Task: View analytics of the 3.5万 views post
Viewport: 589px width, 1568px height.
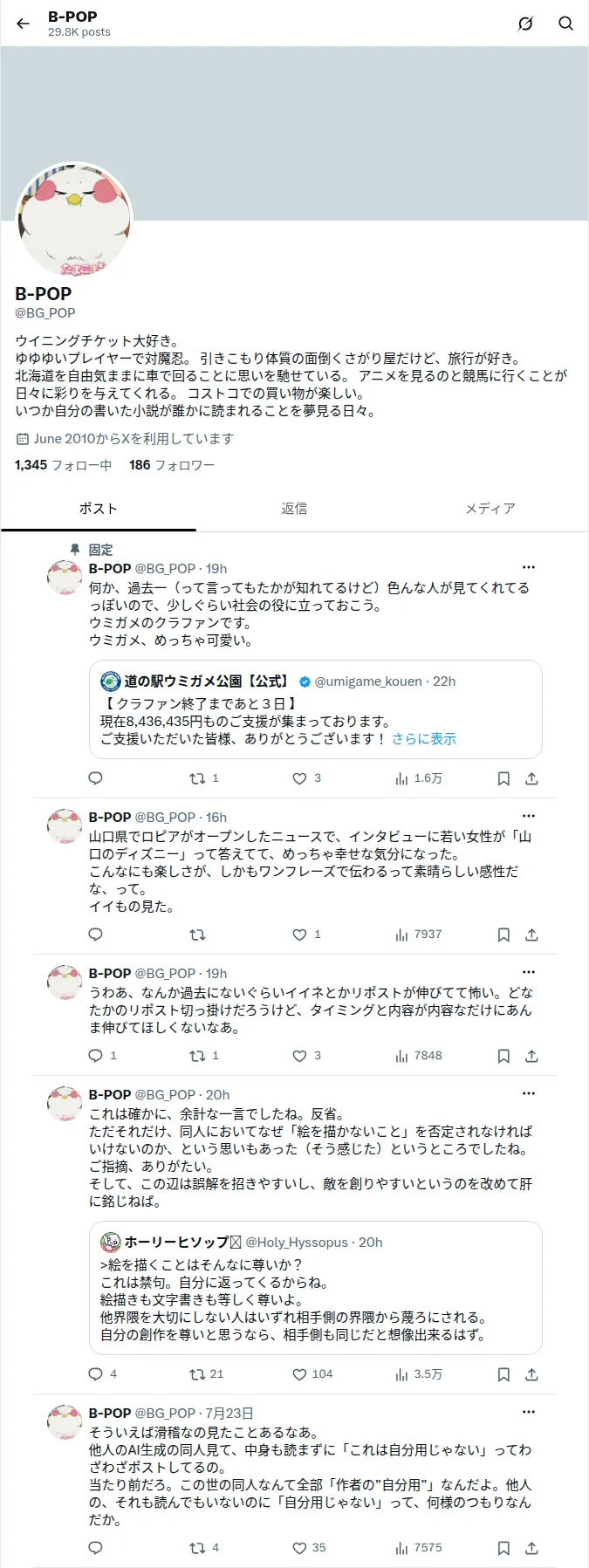Action: point(419,1374)
